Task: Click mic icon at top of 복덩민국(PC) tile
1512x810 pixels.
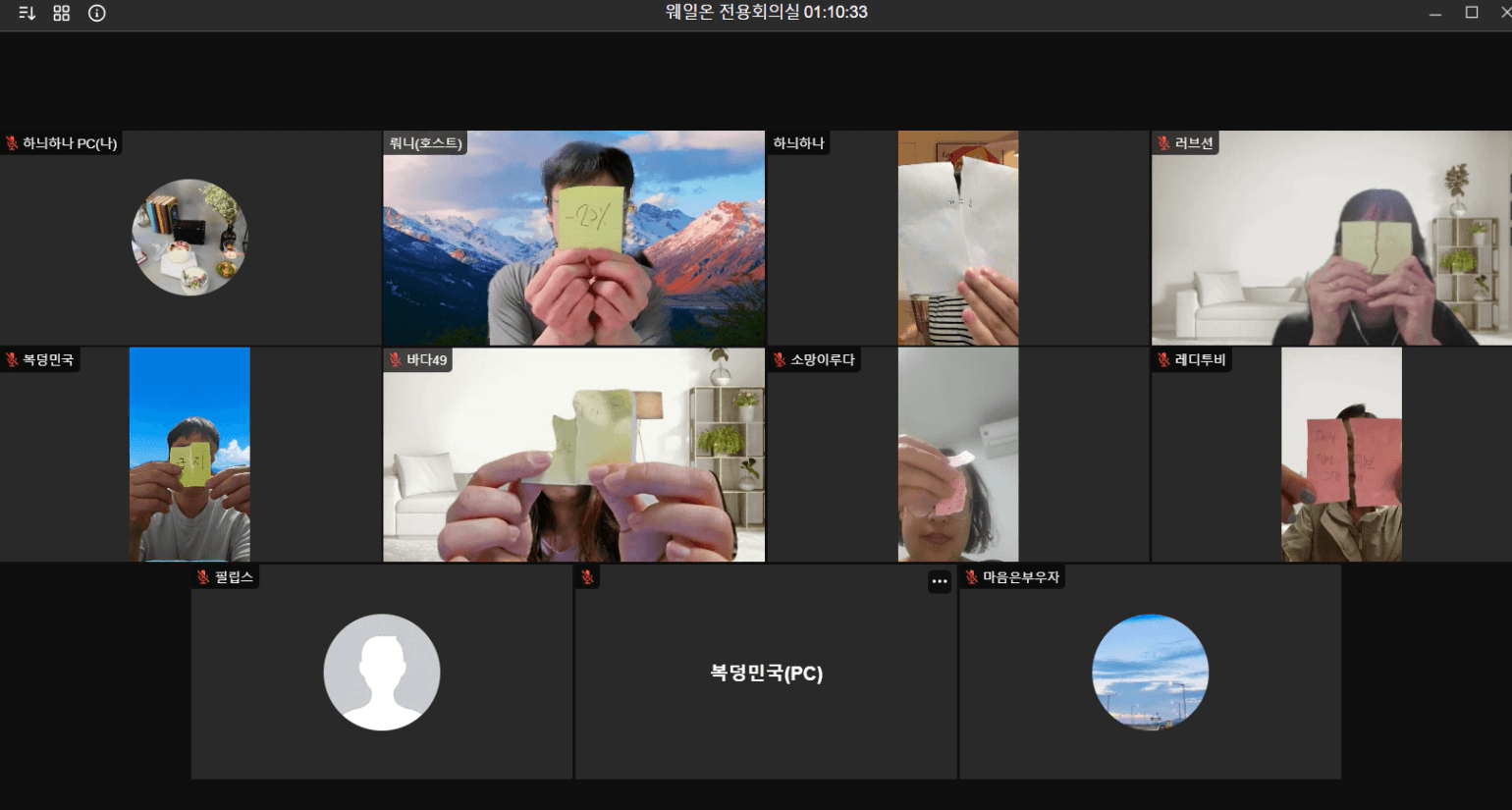Action: click(587, 577)
